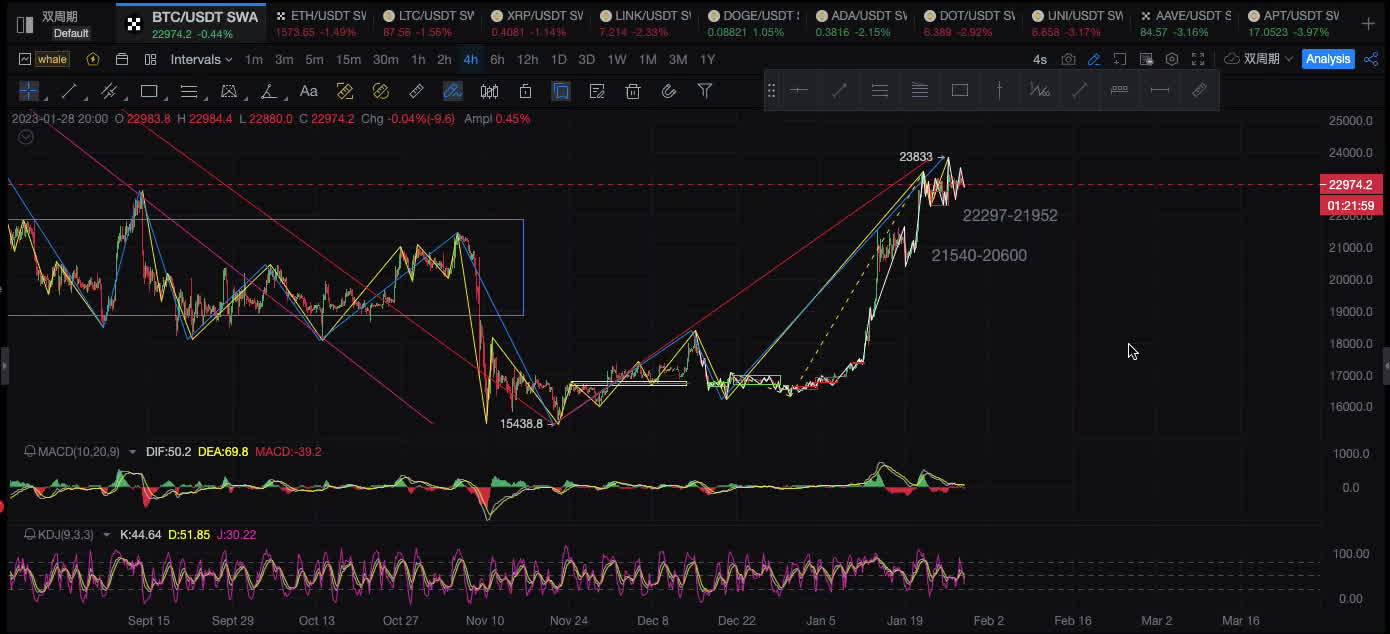The width and height of the screenshot is (1390, 634).
Task: Switch to the ETH/USDT tab
Action: pyautogui.click(x=320, y=24)
